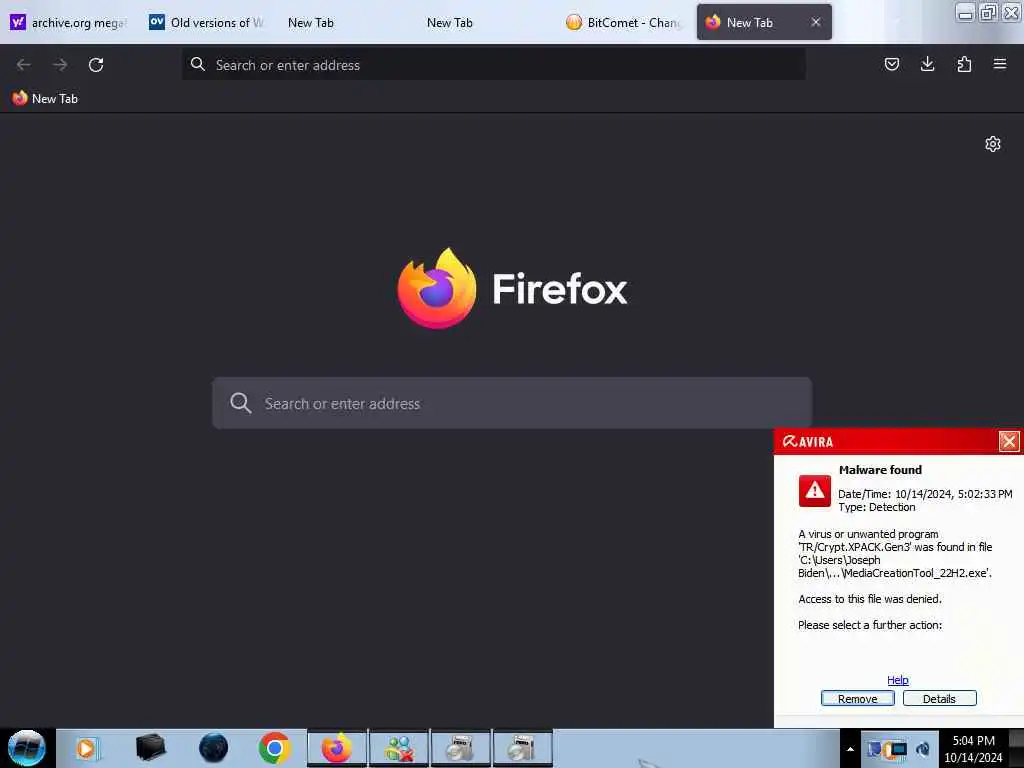Screen dimensions: 1024x768
Task: Open the Extensions puzzle icon
Action: point(964,64)
